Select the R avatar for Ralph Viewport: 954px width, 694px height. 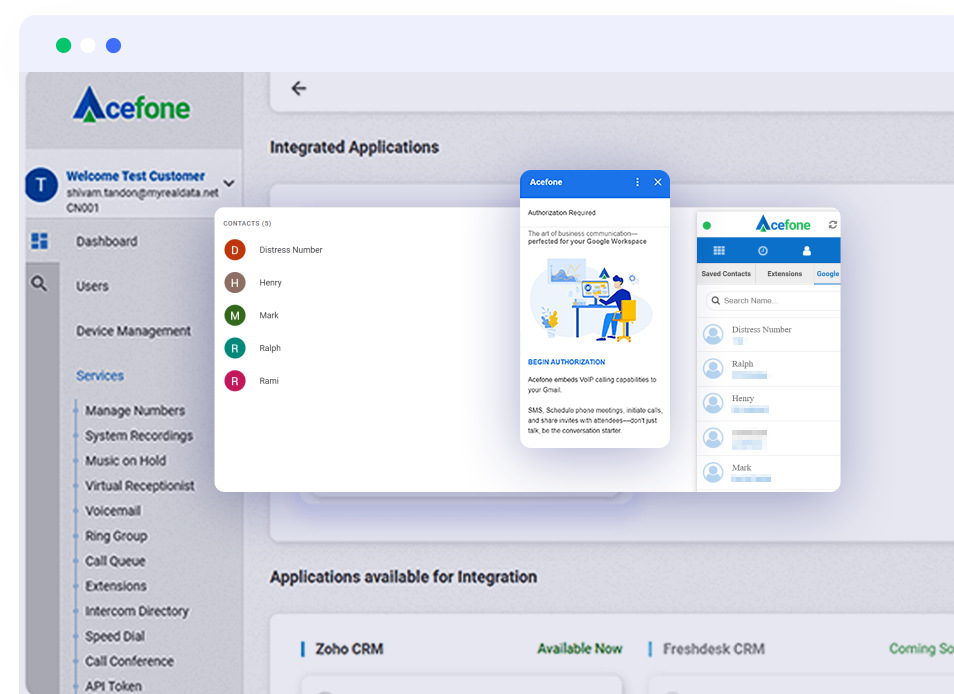tap(235, 349)
